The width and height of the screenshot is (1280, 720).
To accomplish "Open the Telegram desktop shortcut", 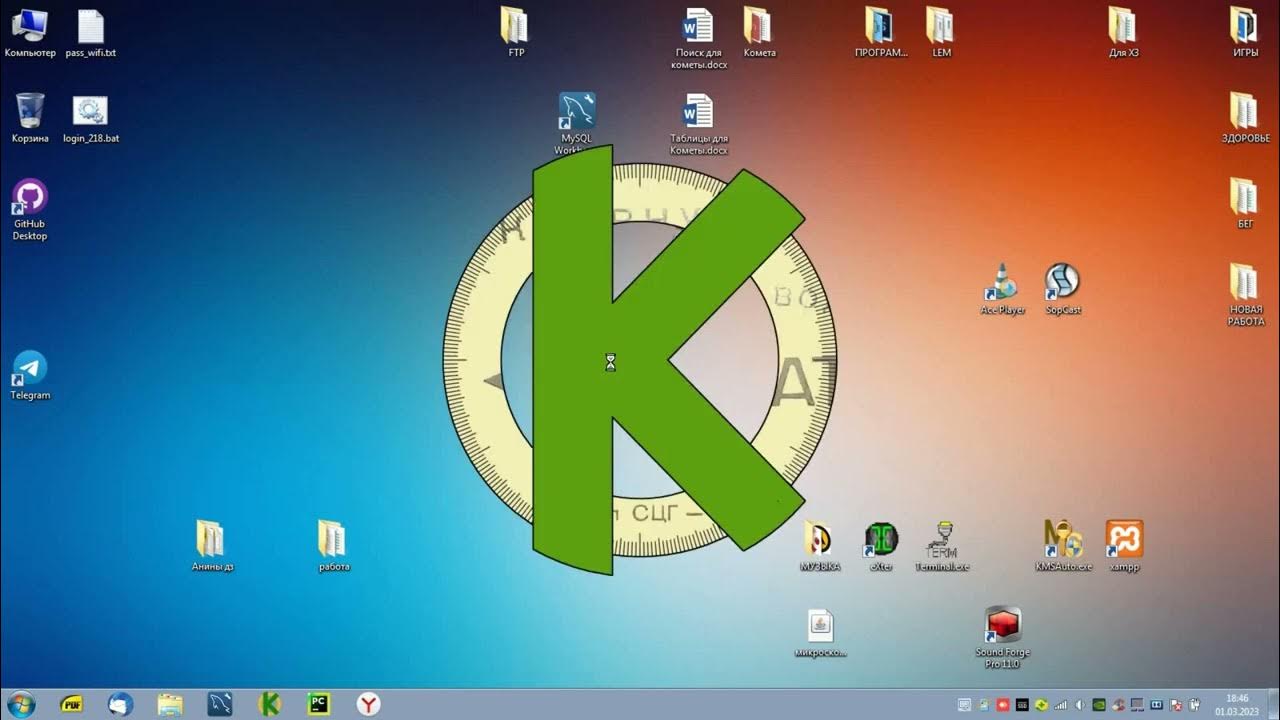I will click(x=30, y=375).
